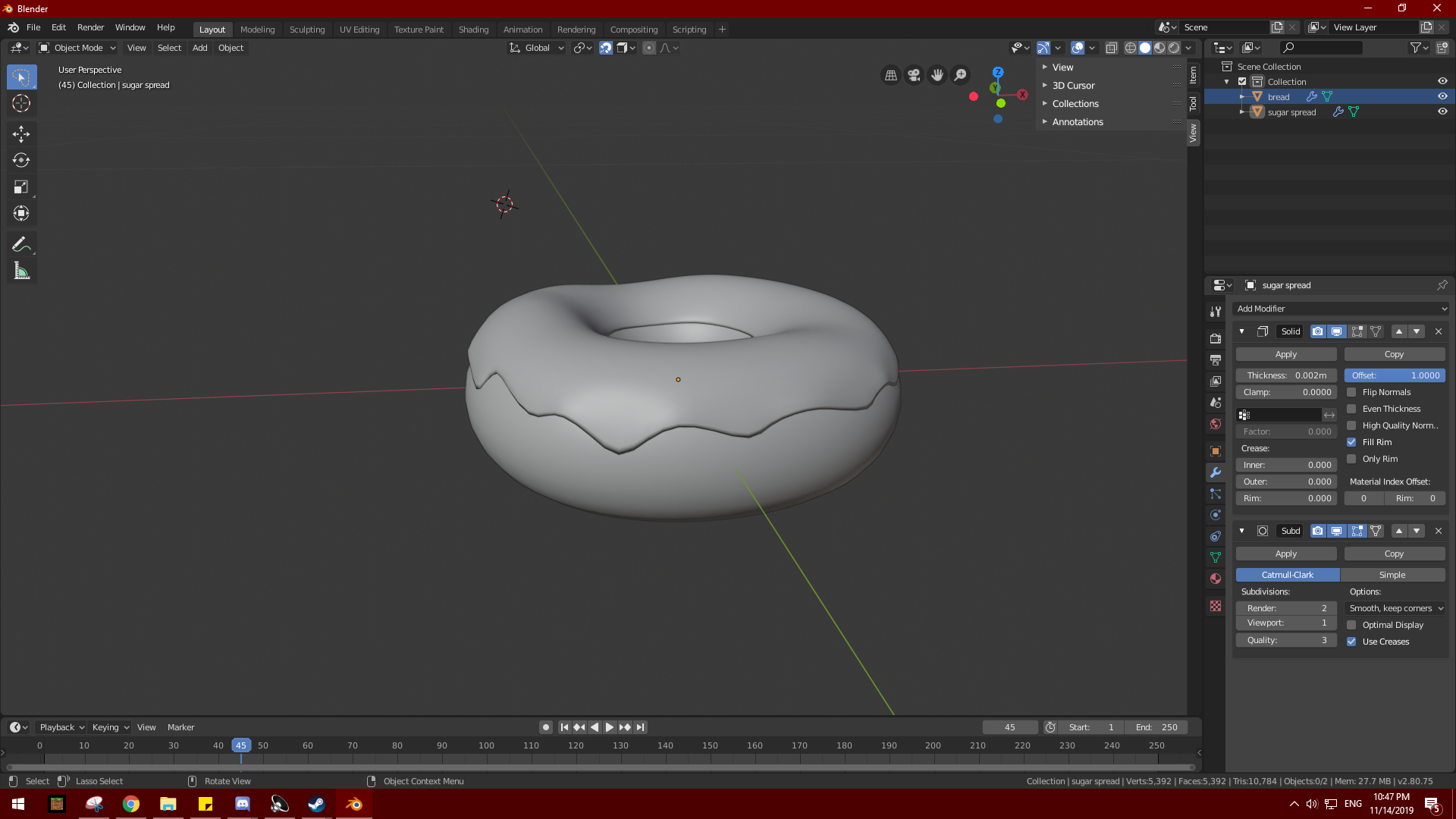The height and width of the screenshot is (819, 1456).
Task: Select the Annotate tool
Action: [21, 245]
